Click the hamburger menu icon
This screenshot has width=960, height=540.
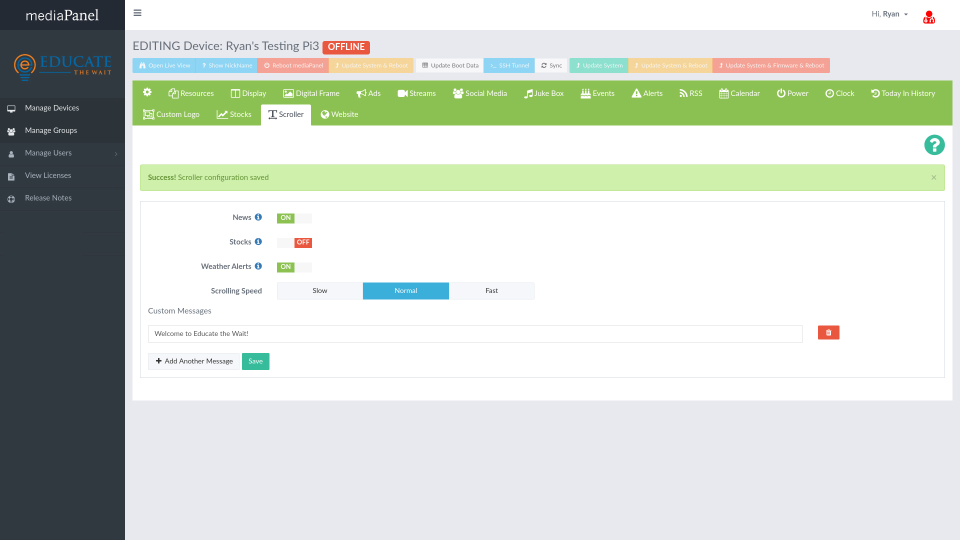(137, 13)
